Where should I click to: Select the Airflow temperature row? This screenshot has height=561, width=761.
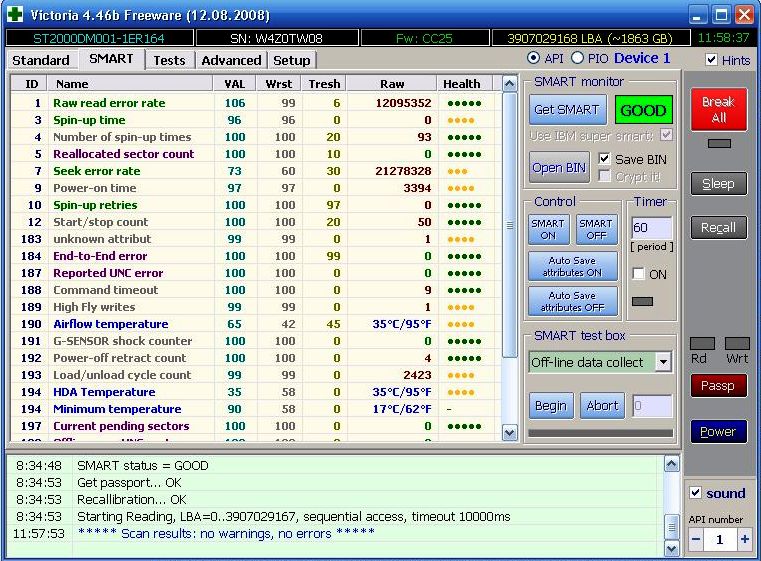[x=256, y=324]
